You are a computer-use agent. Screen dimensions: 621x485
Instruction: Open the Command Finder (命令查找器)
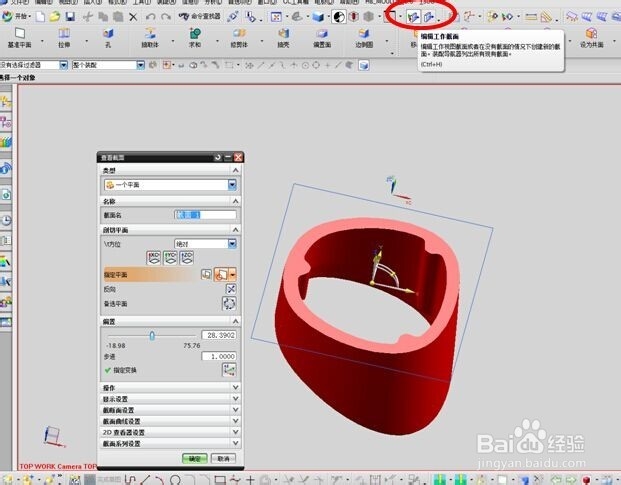pyautogui.click(x=200, y=17)
